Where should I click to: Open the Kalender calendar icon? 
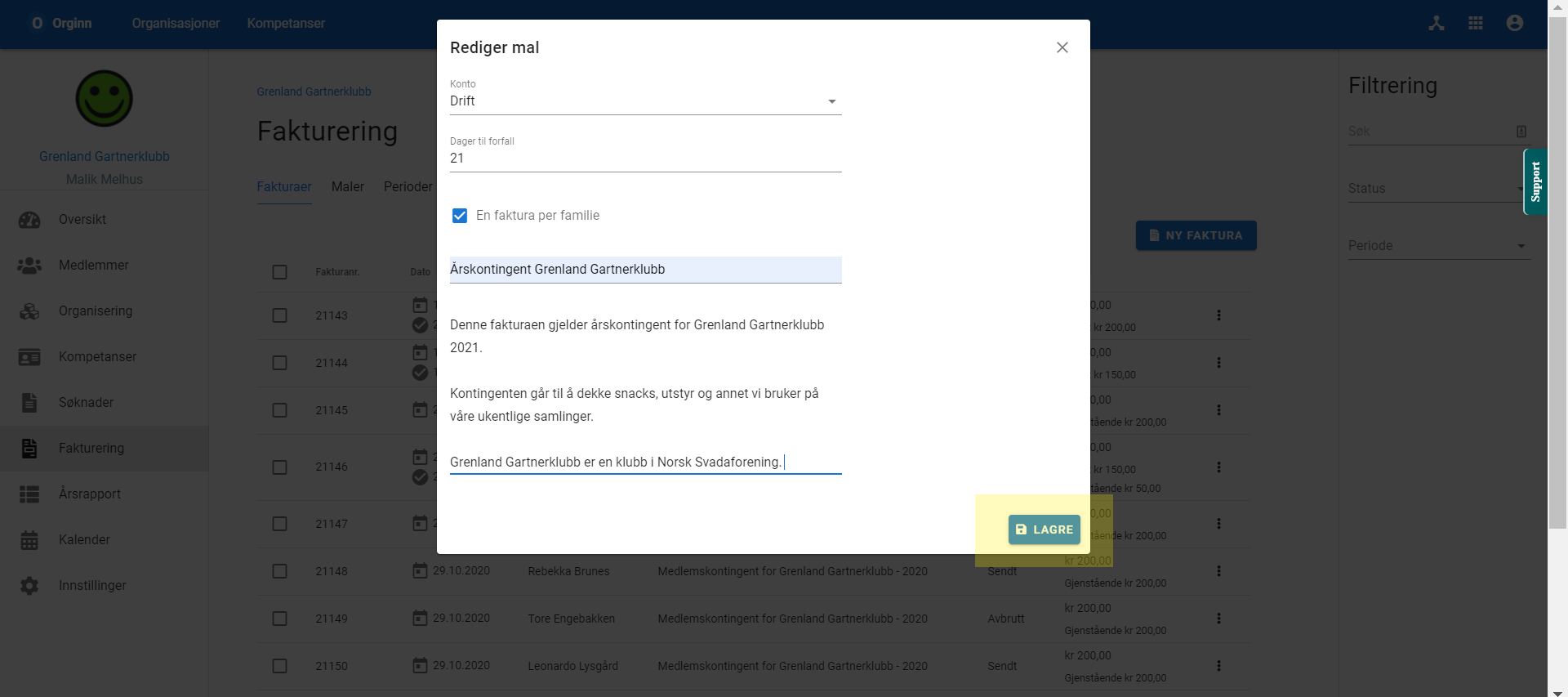tap(29, 540)
